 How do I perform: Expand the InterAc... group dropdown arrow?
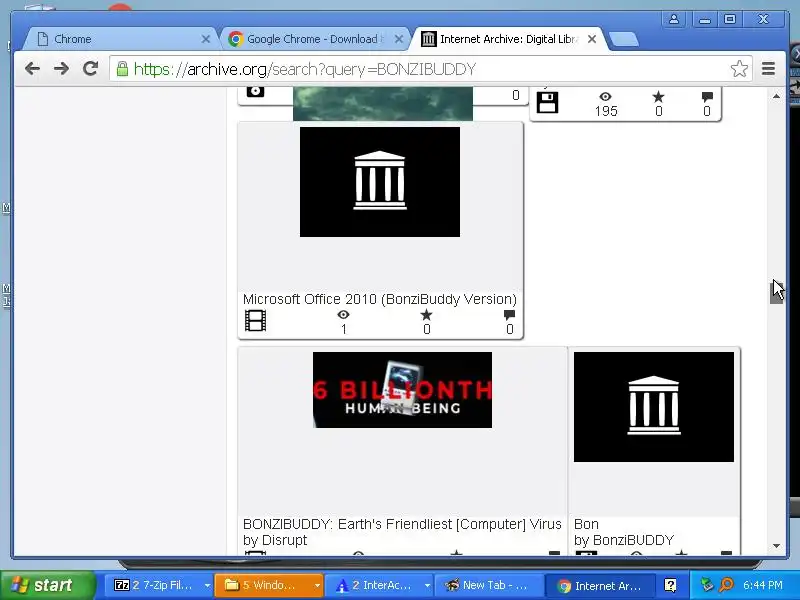(427, 585)
